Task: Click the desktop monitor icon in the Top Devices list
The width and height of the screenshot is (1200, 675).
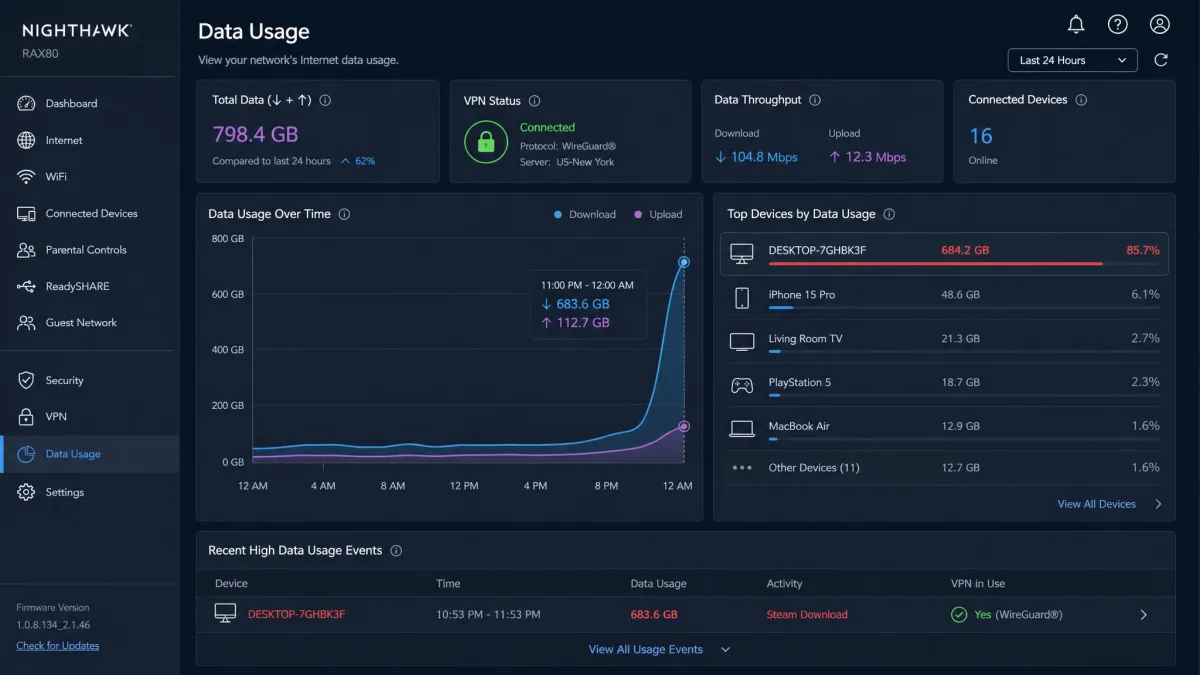Action: point(742,253)
